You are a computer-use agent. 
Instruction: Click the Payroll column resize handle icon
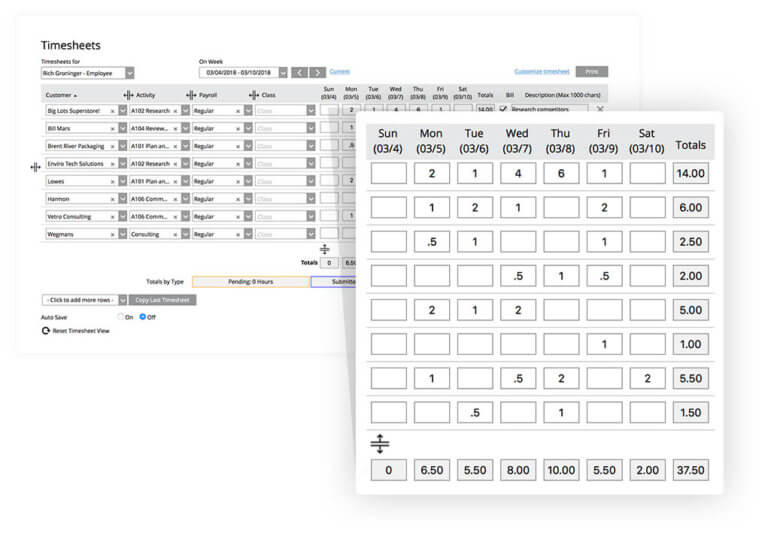(x=191, y=95)
